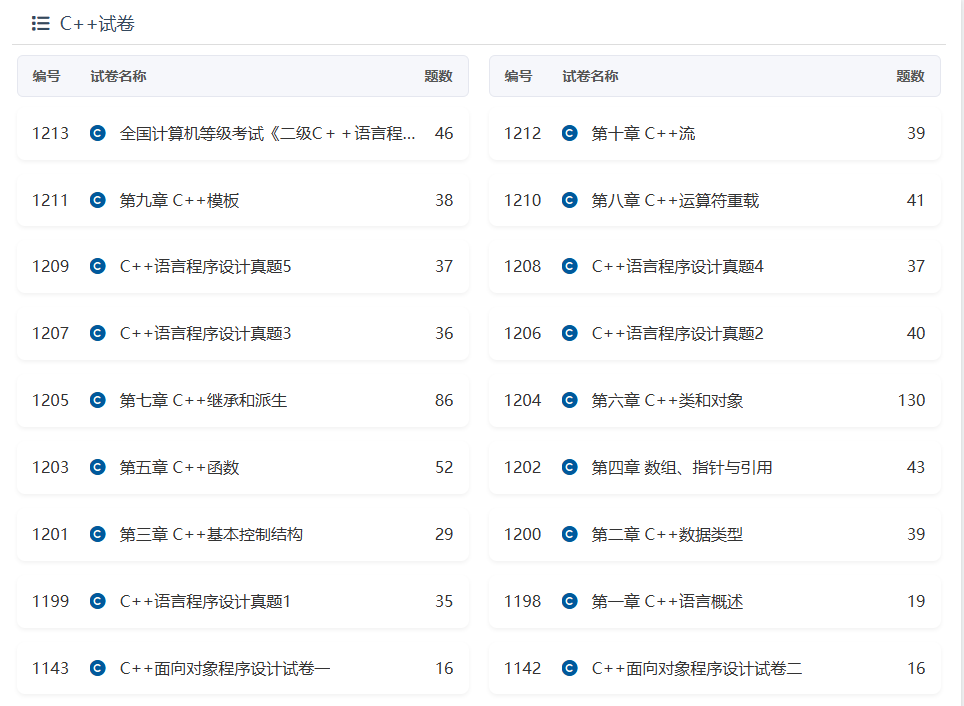Screen dimensions: 964x706
Task: Click paper number 1143
Action: tap(50, 668)
